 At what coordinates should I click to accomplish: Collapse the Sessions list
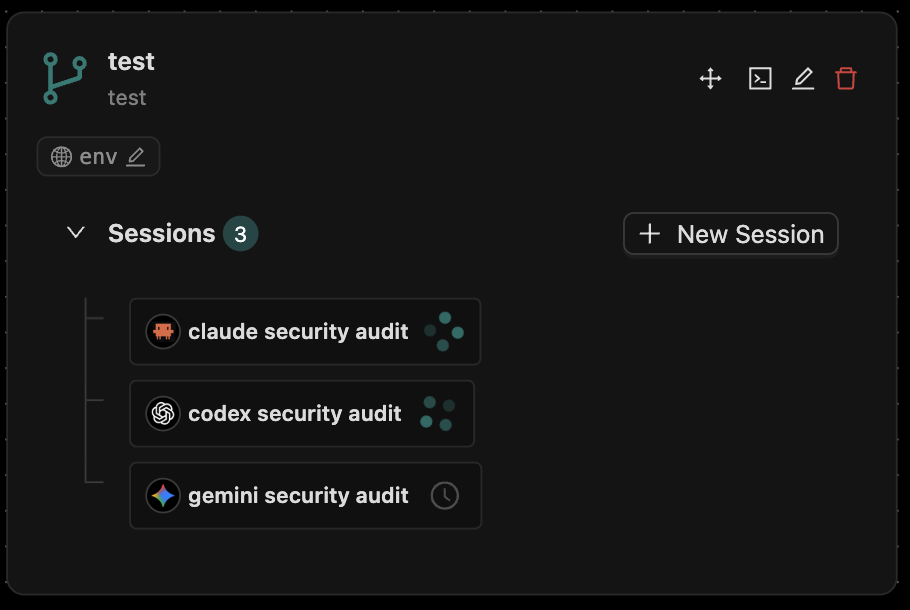(75, 232)
